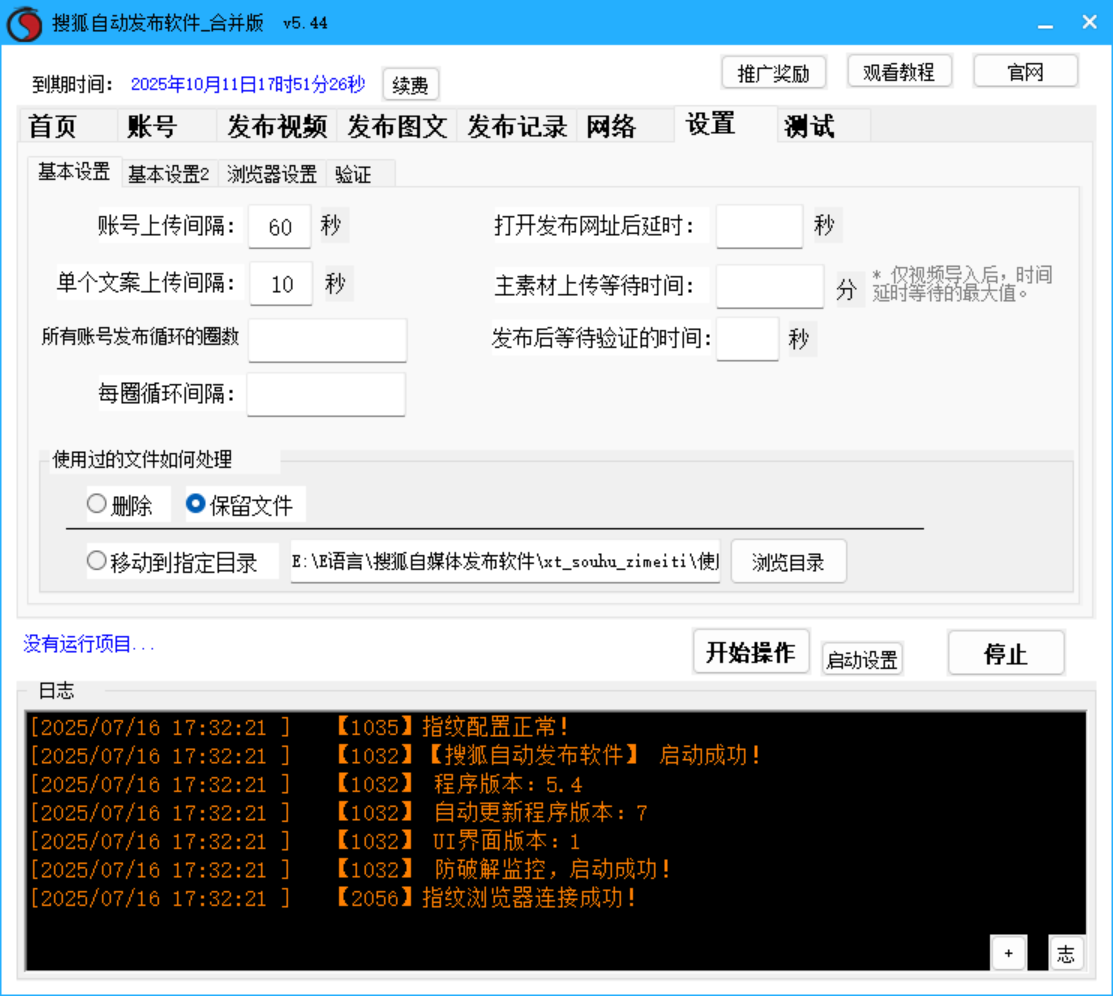Select the 基本设置 sub-tab
Image resolution: width=1113 pixels, height=996 pixels.
click(75, 172)
